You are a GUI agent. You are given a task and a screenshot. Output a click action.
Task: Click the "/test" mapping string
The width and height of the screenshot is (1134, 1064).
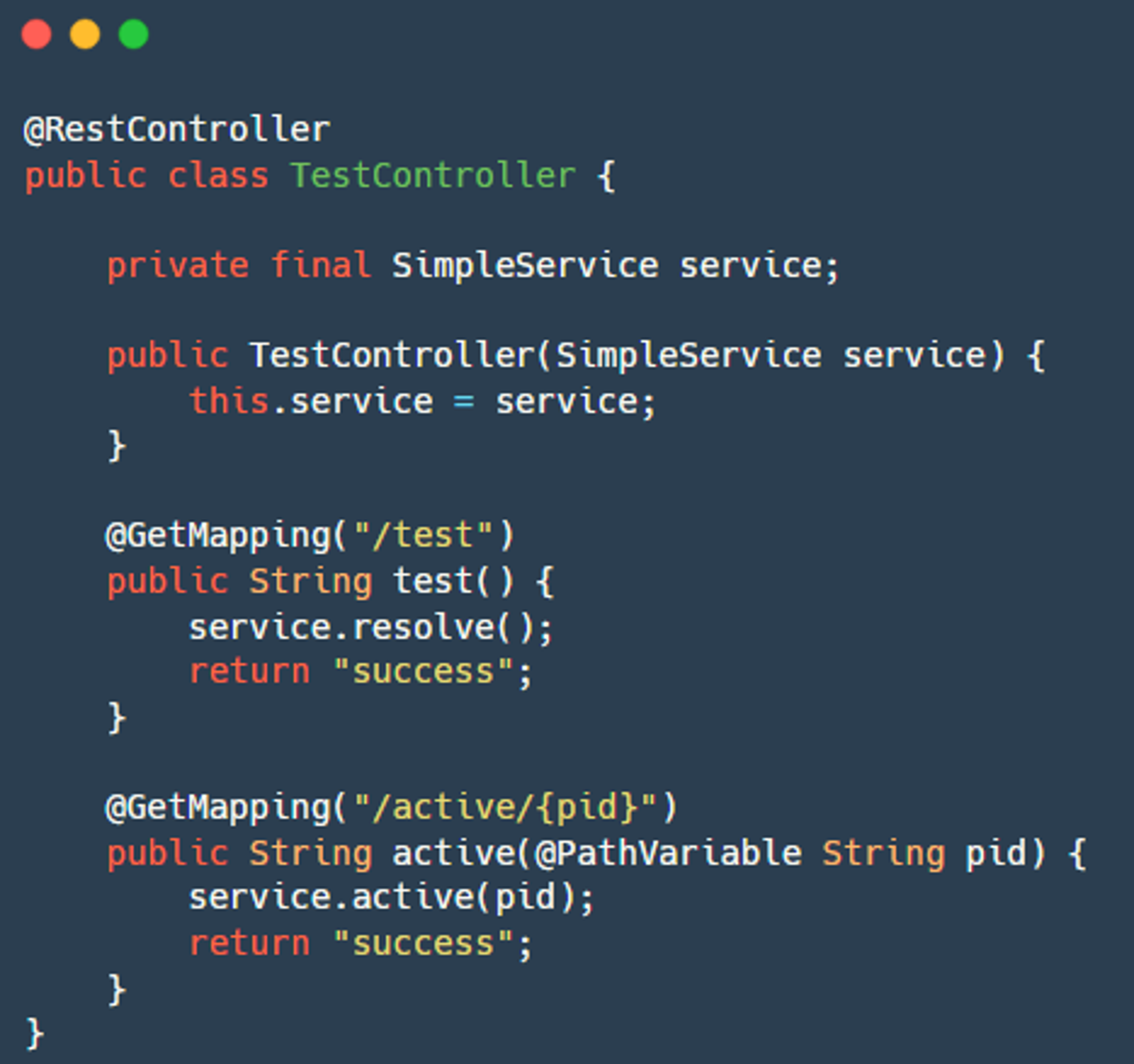click(x=423, y=535)
